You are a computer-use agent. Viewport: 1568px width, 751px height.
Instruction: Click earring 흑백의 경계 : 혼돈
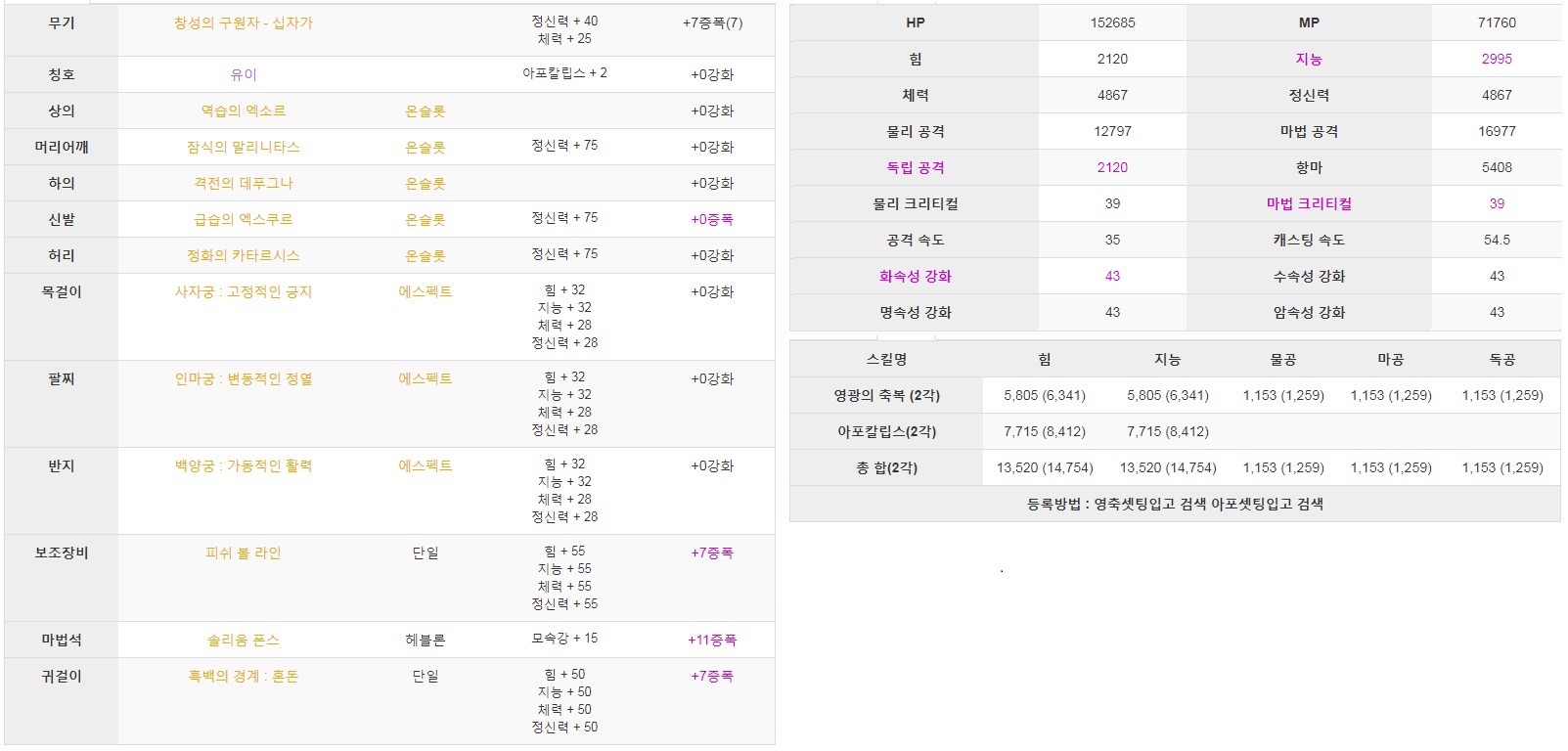coord(244,676)
